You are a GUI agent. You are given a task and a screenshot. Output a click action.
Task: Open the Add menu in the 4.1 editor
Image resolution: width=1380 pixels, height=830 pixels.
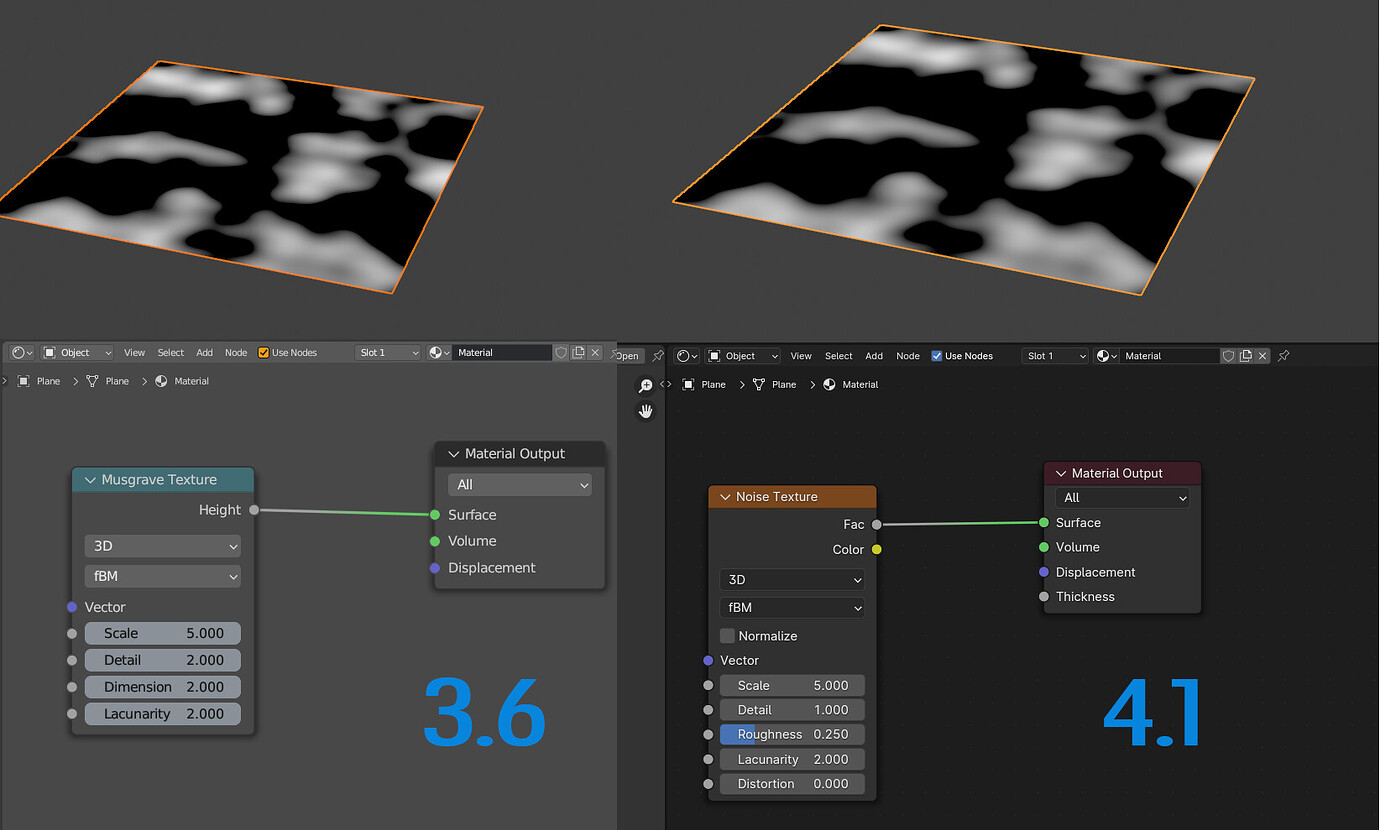point(874,356)
